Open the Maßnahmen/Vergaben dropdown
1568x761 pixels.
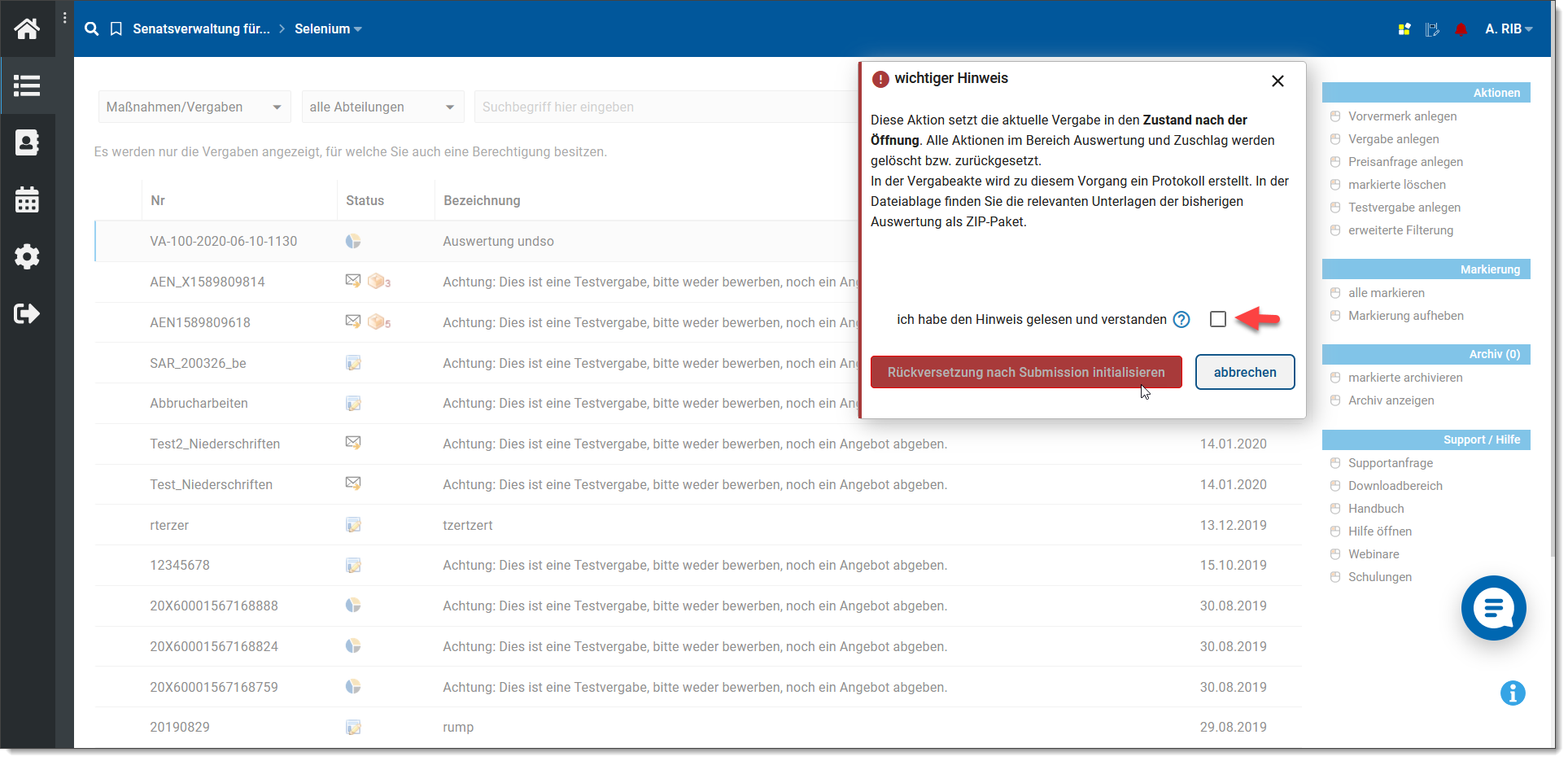point(194,107)
